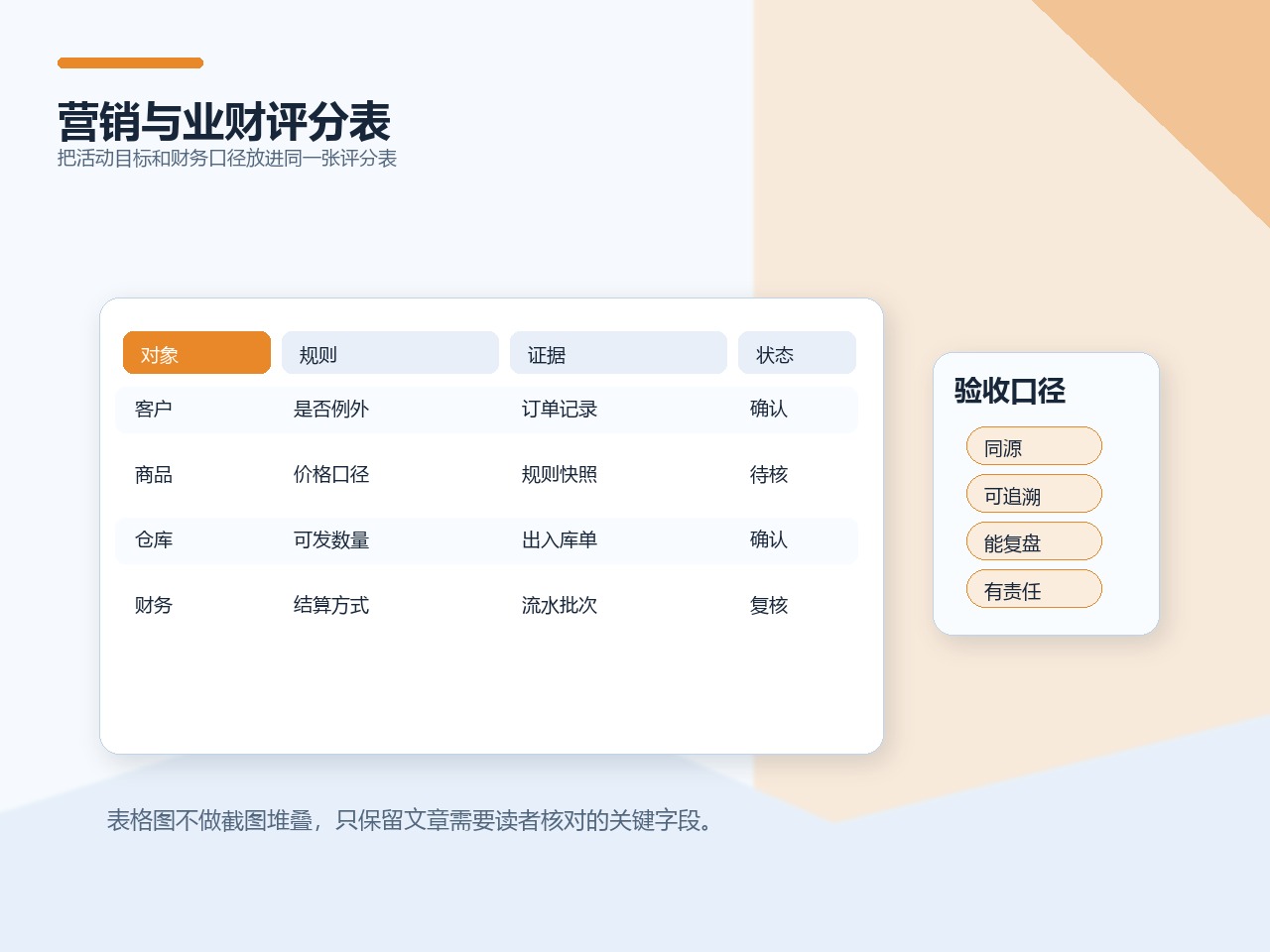1270x952 pixels.
Task: Click the 可追溯 pill tag
Action: (1034, 494)
